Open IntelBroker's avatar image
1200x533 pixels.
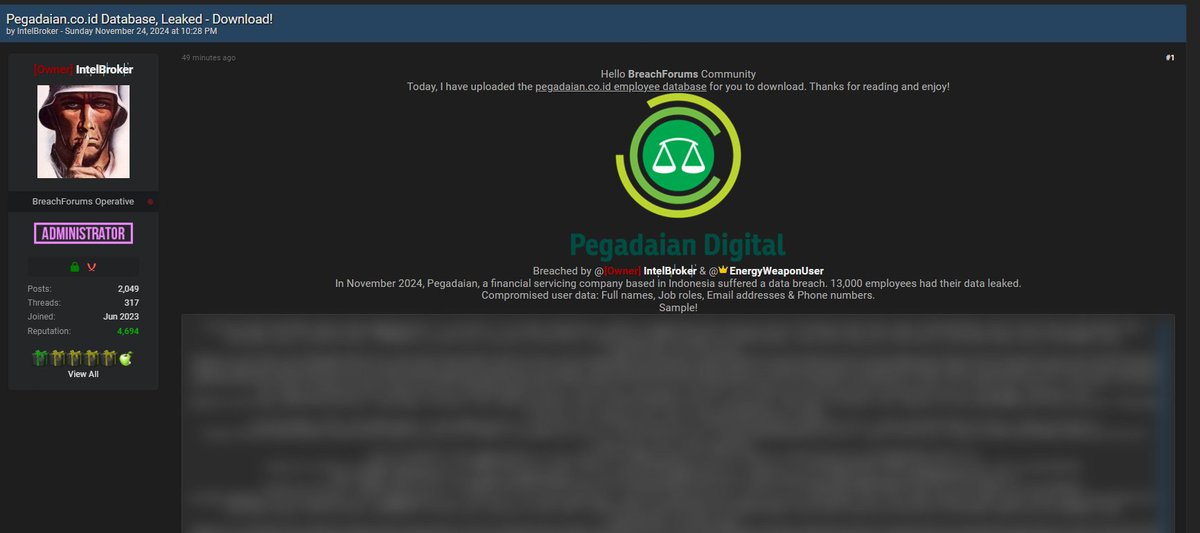84,132
